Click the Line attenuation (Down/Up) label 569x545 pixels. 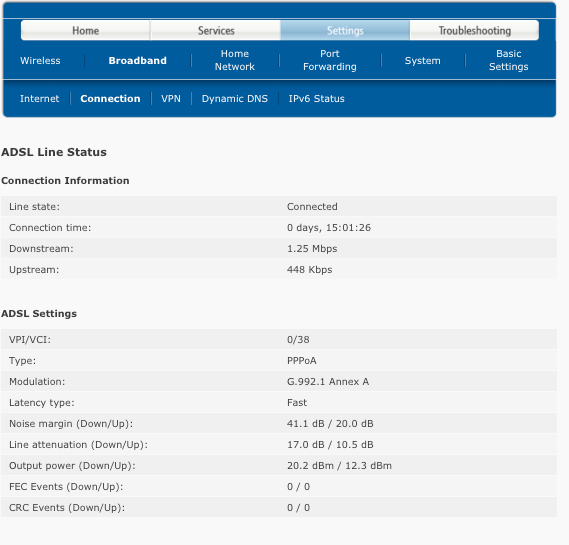tap(78, 445)
